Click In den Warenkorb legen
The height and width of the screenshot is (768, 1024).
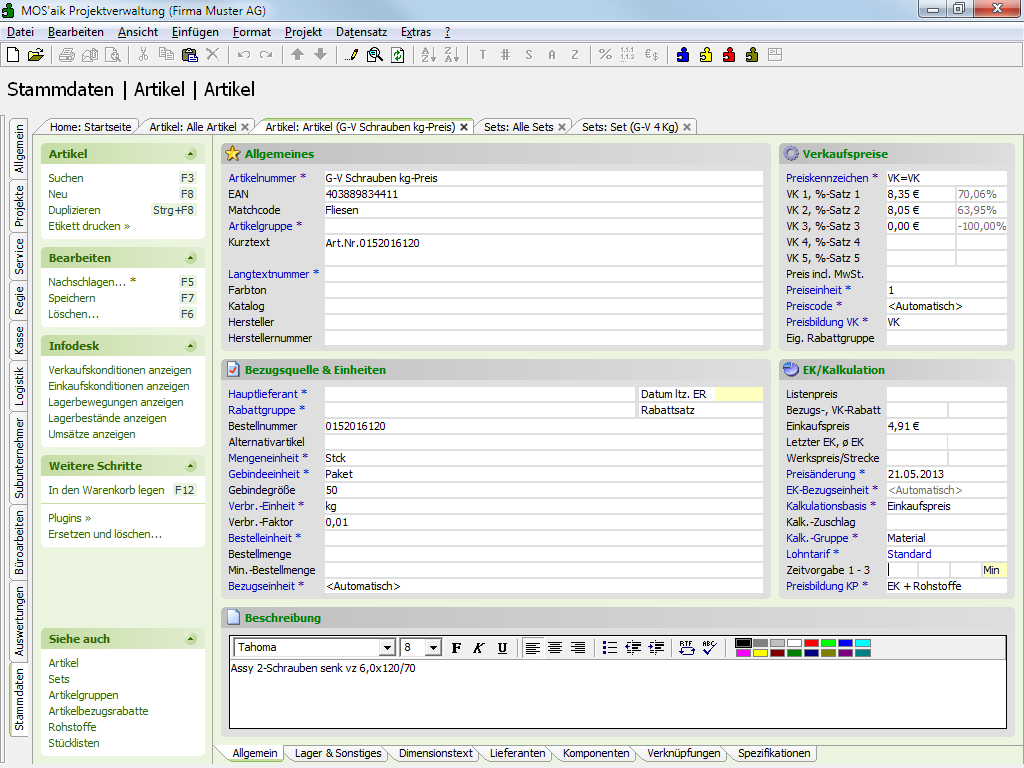[x=106, y=490]
